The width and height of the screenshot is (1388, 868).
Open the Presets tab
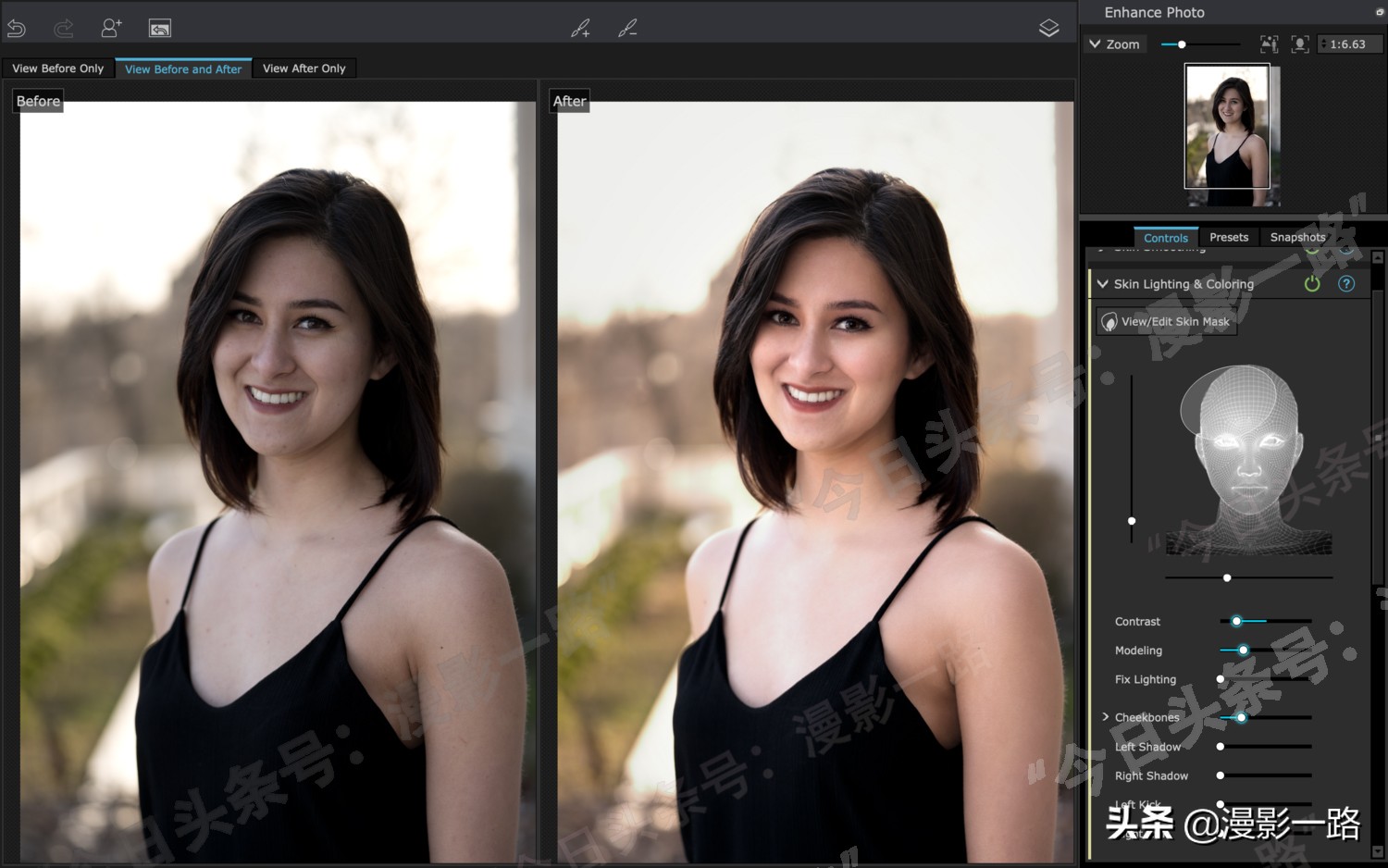click(1229, 238)
